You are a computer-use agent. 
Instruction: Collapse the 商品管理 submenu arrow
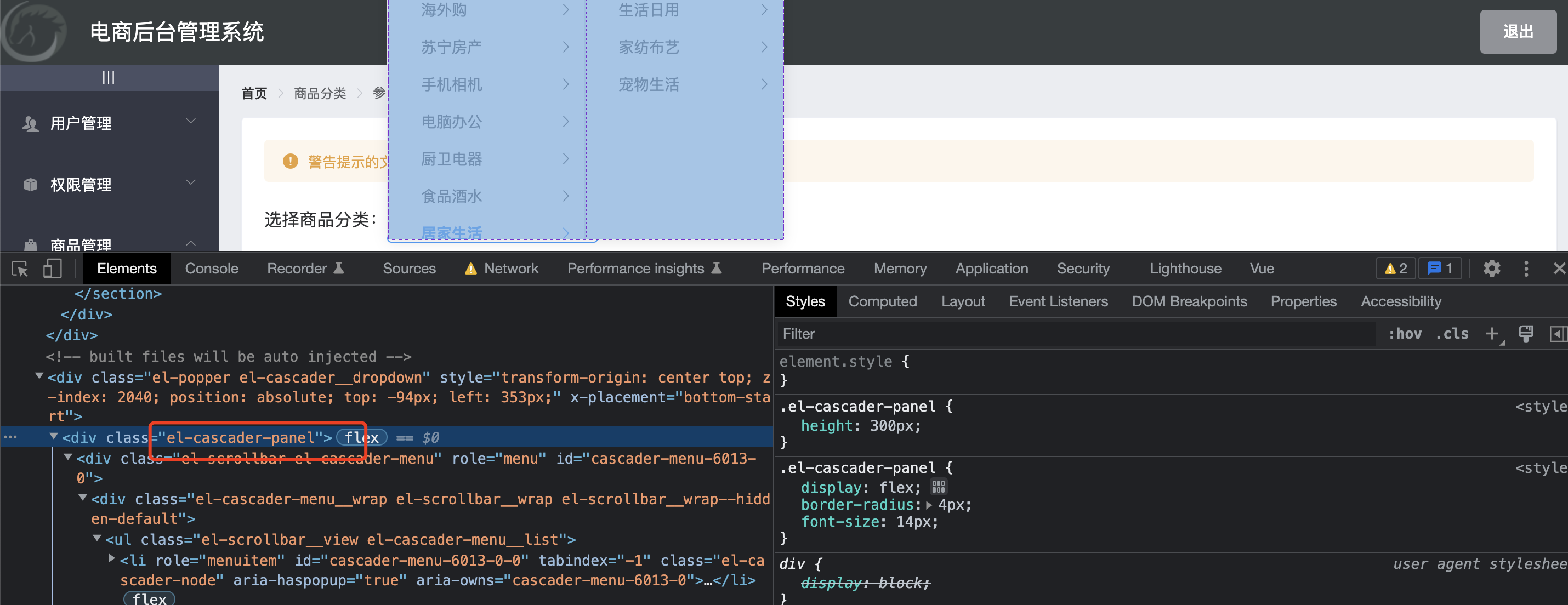tap(191, 243)
